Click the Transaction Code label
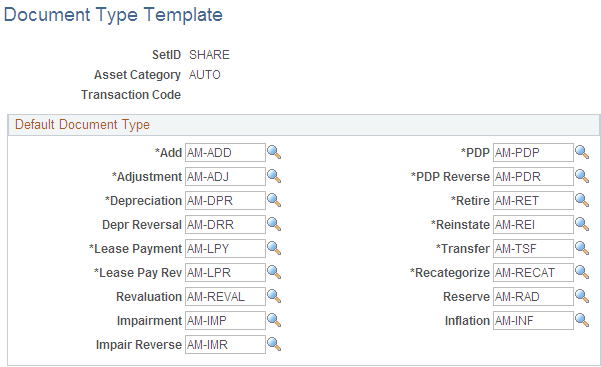This screenshot has height=367, width=601. [131, 95]
